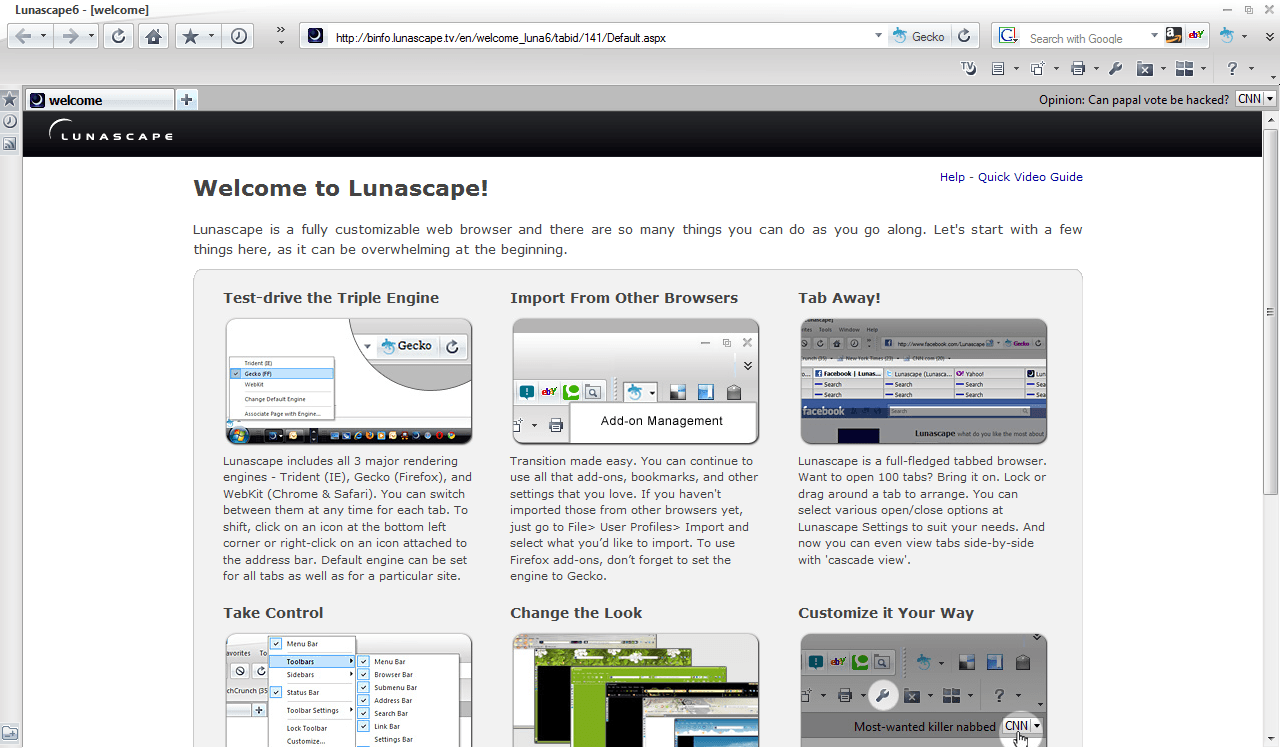This screenshot has width=1280, height=748.
Task: Open History clock icon in navigation toolbar
Action: coord(239,36)
